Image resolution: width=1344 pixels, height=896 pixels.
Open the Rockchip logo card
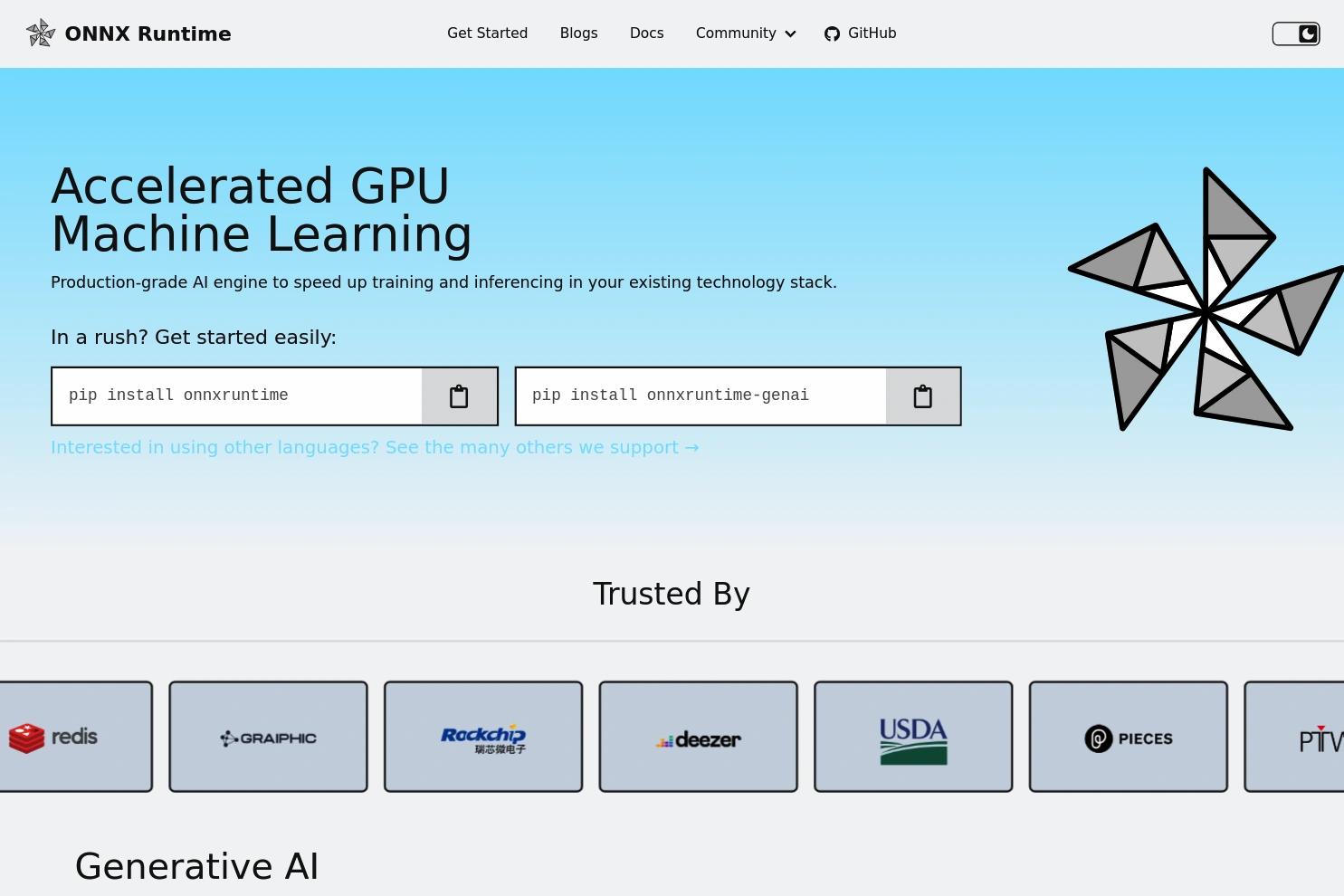(x=483, y=737)
